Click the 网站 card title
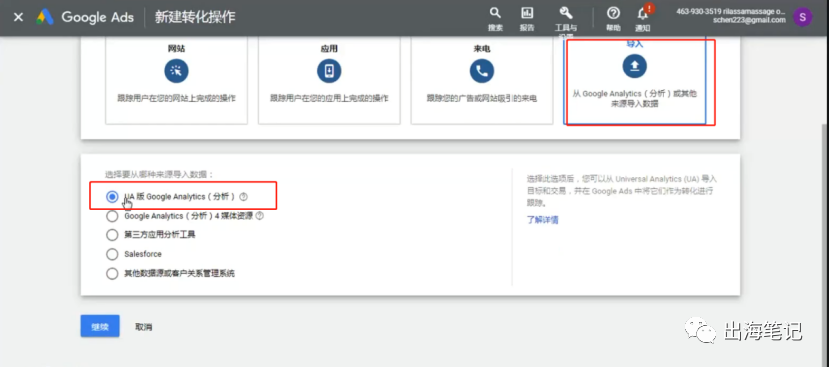Screen dimensions: 829x367 point(176,49)
